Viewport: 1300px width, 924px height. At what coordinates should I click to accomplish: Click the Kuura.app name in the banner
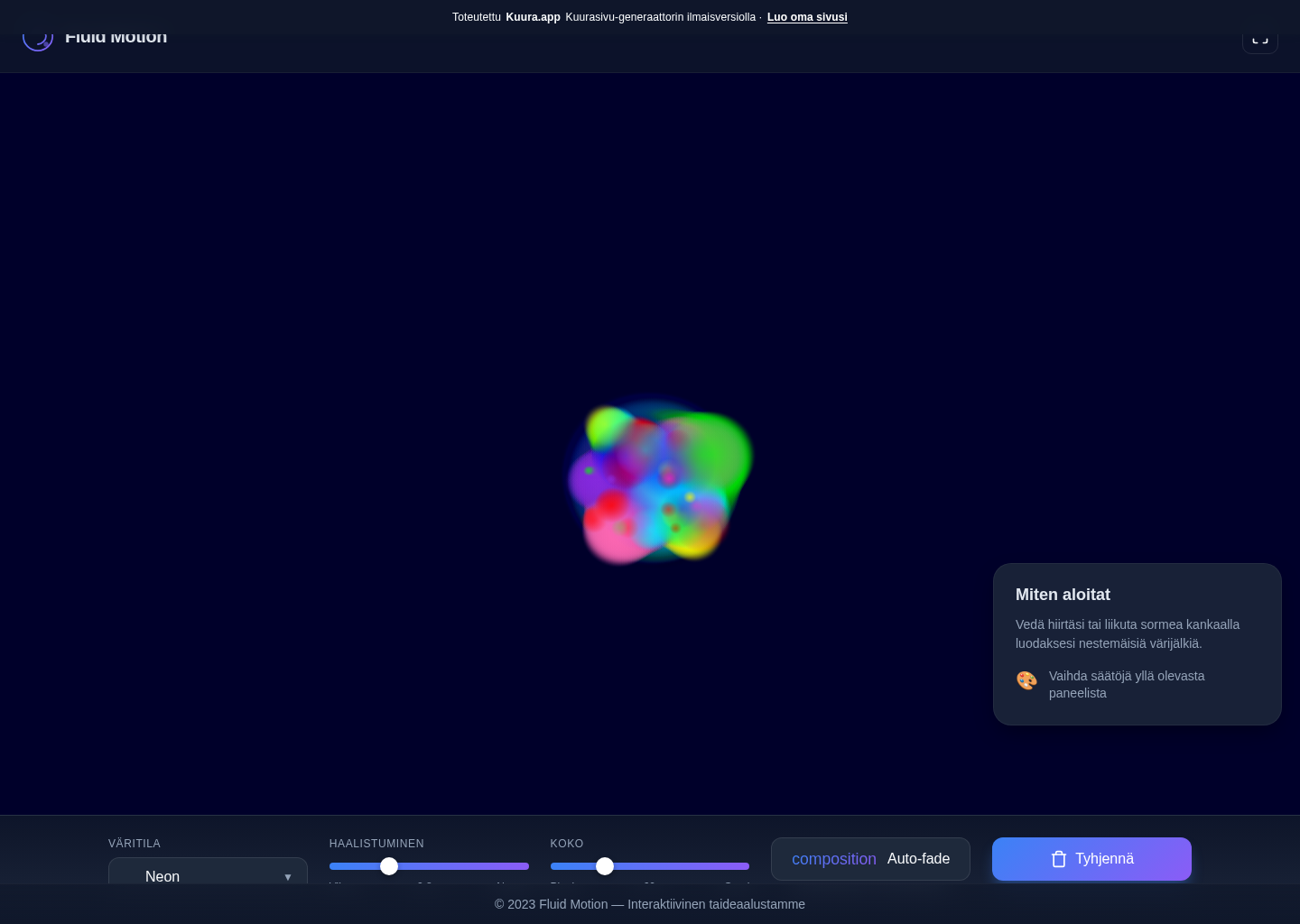pyautogui.click(x=533, y=17)
